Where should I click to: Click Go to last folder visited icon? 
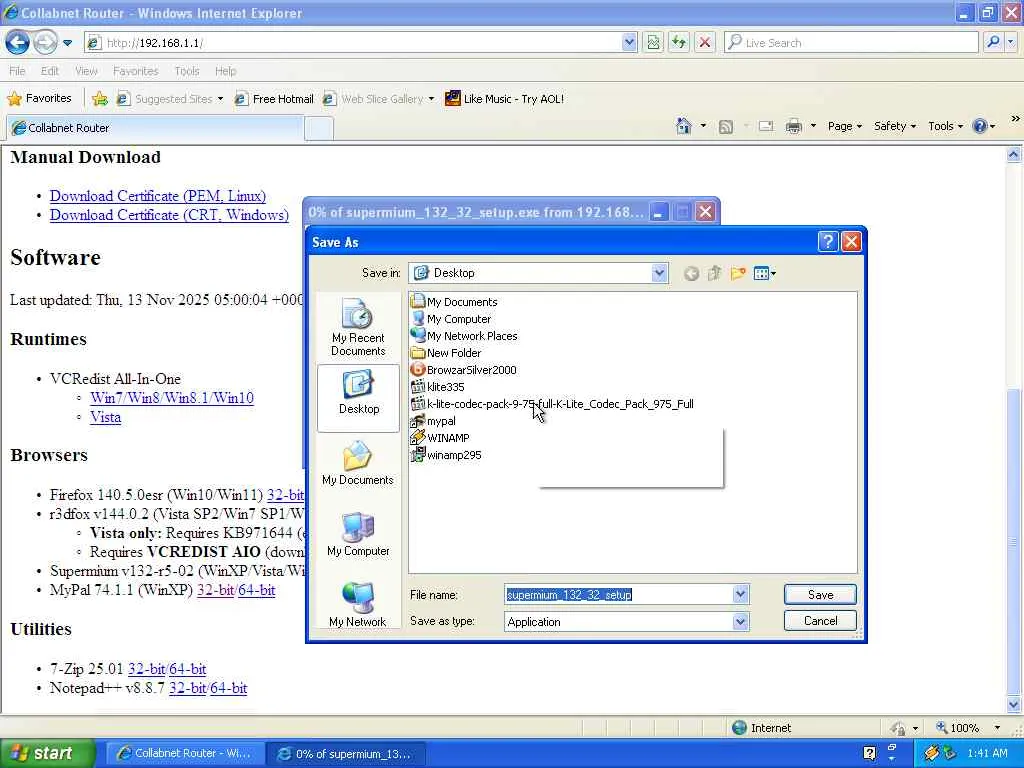pos(691,274)
